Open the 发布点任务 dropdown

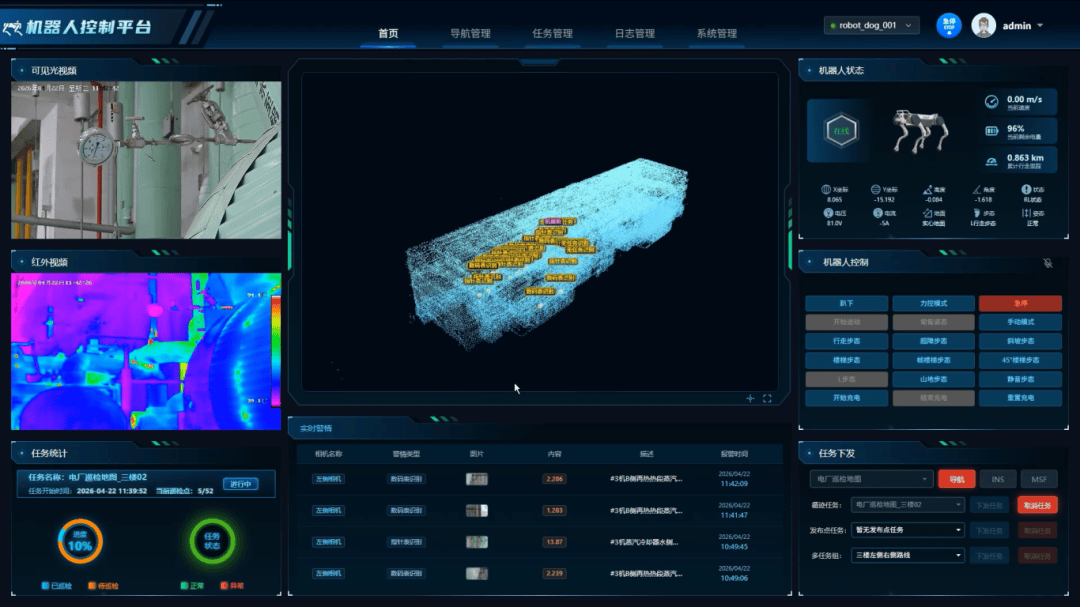tap(907, 530)
